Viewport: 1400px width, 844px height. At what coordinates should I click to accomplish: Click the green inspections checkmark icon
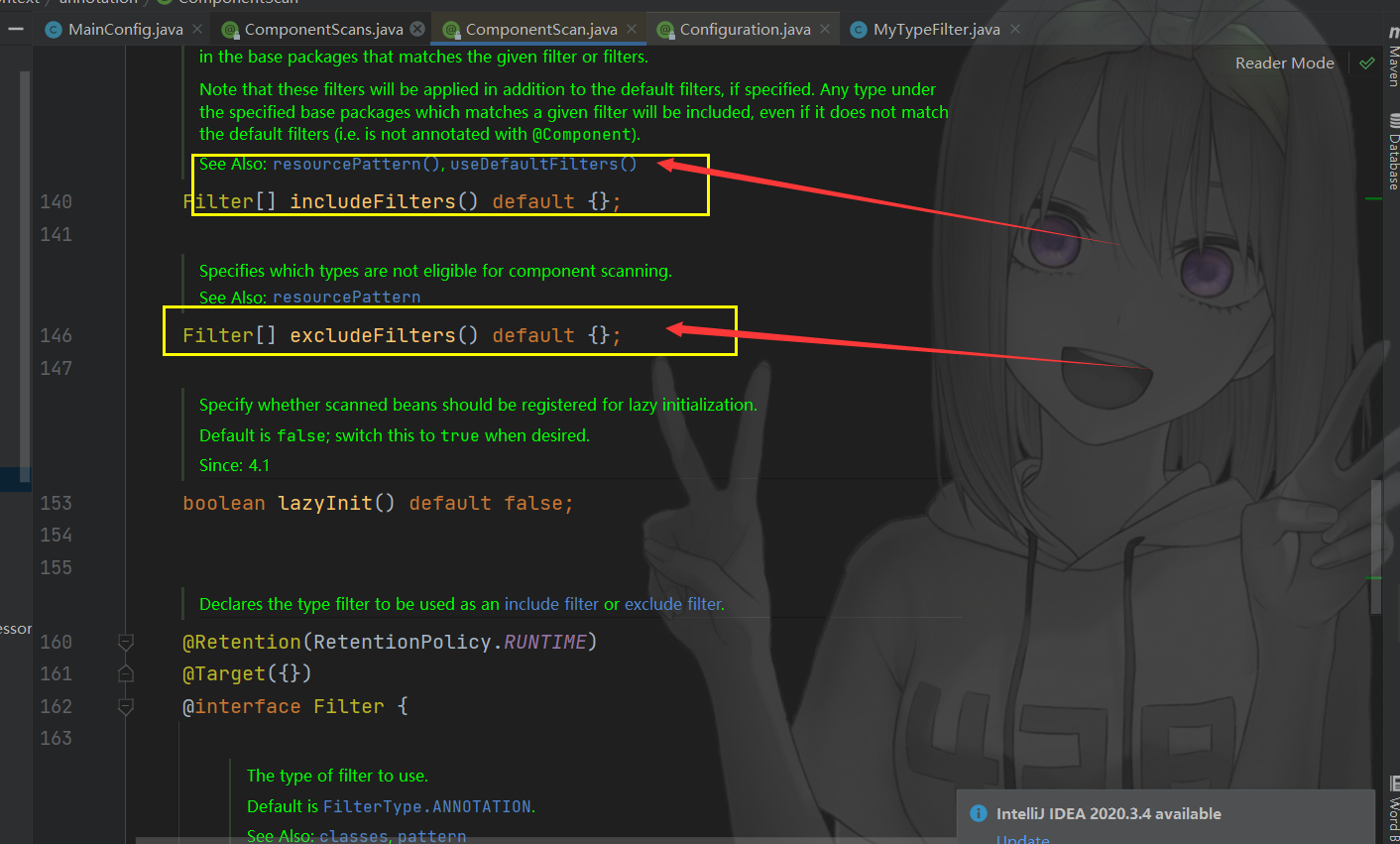(x=1367, y=62)
